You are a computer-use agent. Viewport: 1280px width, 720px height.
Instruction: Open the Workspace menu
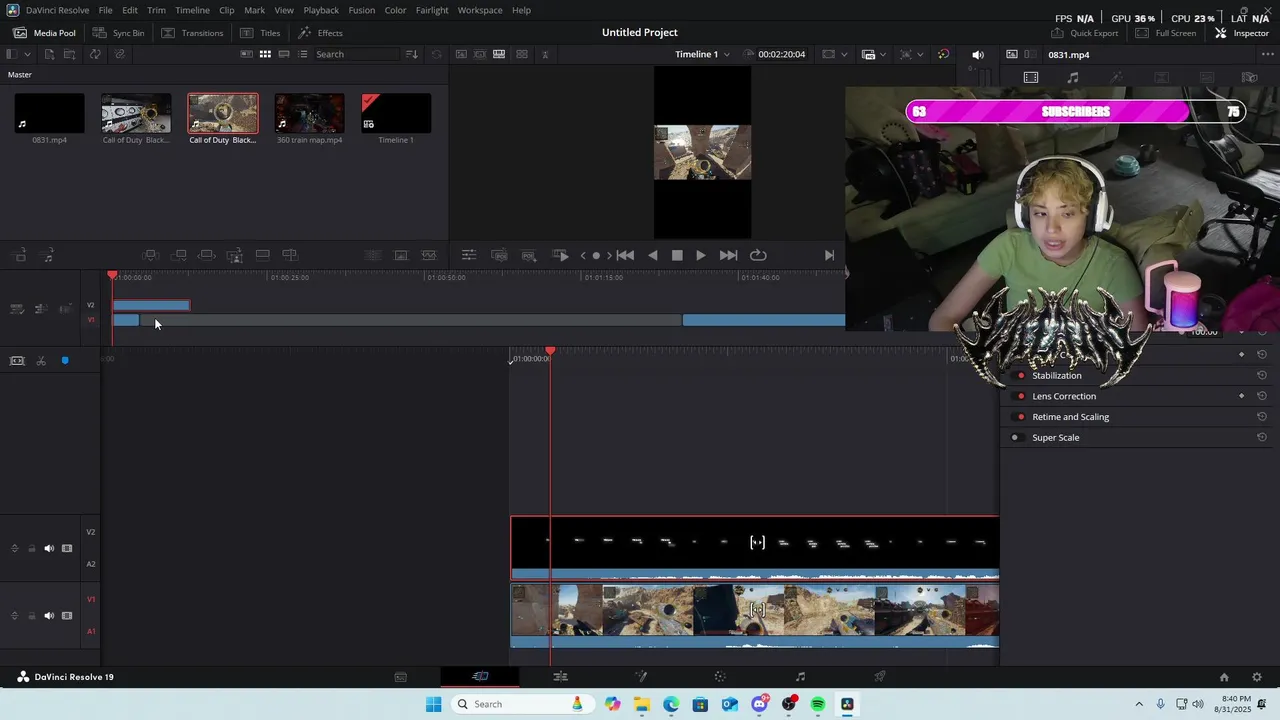(x=480, y=10)
